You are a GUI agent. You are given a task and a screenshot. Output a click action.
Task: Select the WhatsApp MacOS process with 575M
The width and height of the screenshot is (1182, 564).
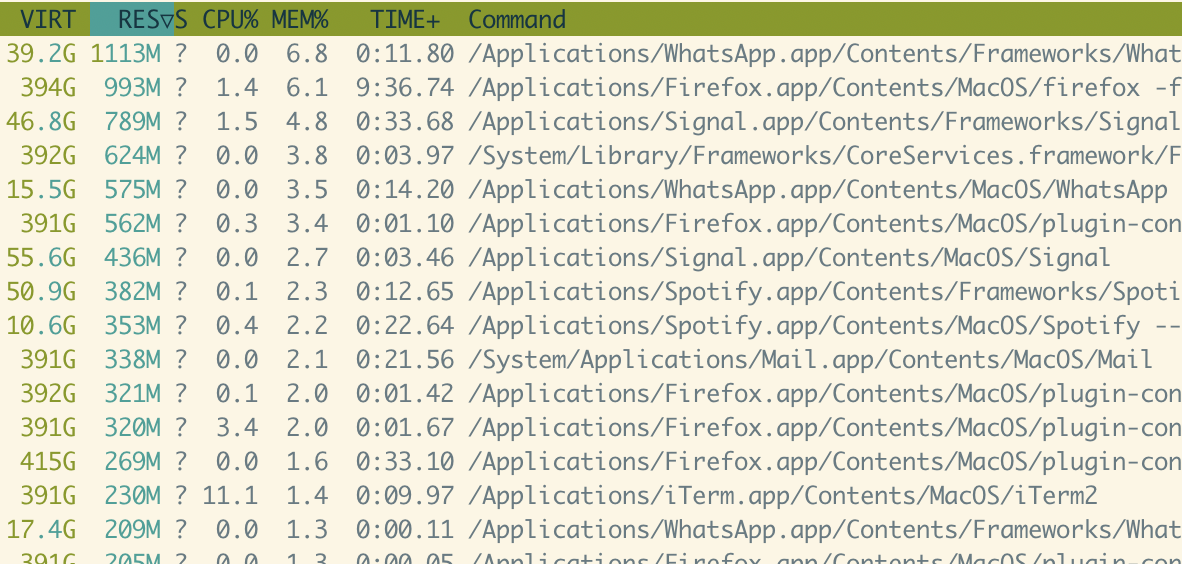click(x=591, y=189)
